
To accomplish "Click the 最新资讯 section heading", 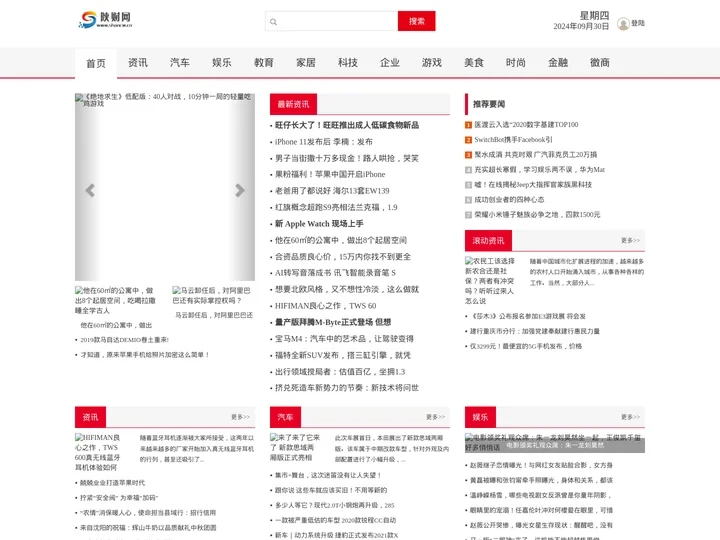I will click(x=293, y=104).
